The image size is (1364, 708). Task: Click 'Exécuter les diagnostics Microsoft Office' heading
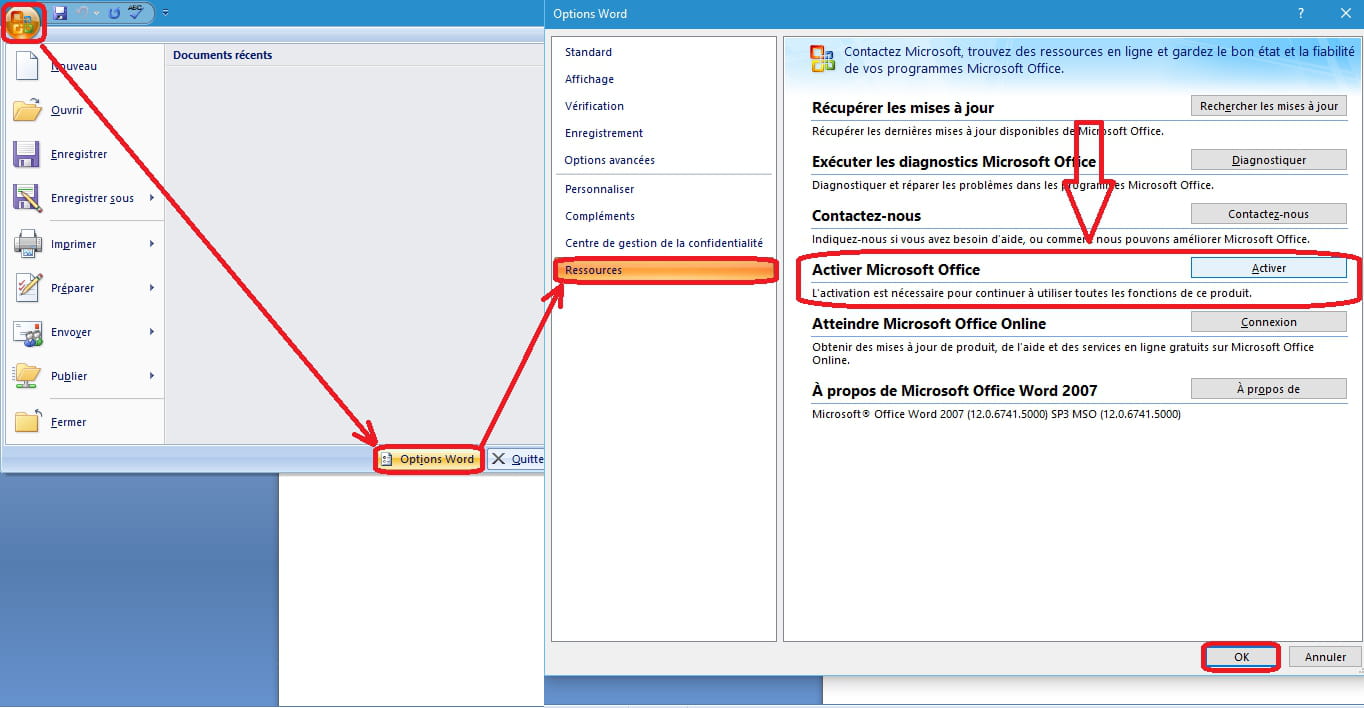click(954, 162)
